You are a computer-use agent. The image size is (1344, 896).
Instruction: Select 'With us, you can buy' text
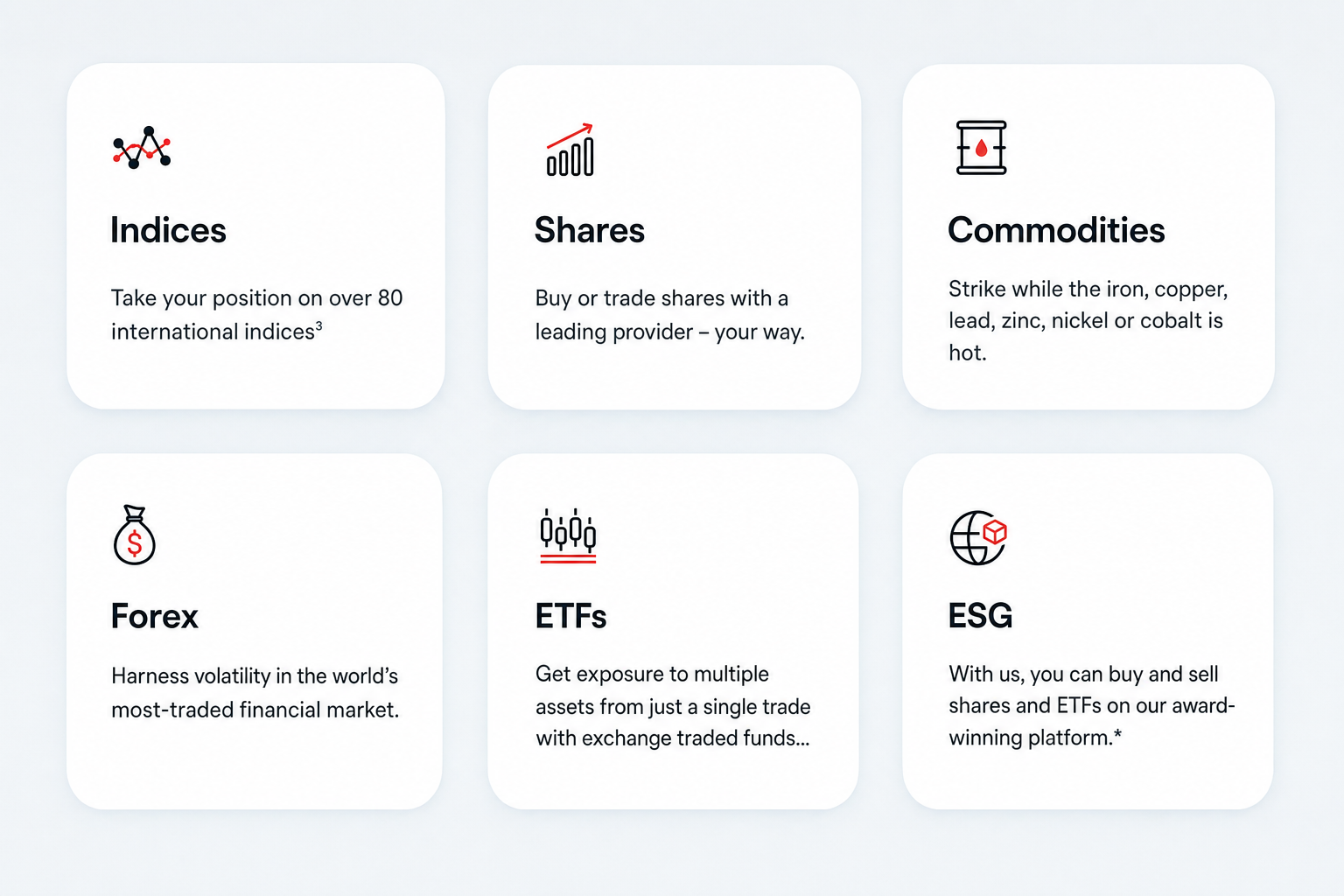(1091, 706)
